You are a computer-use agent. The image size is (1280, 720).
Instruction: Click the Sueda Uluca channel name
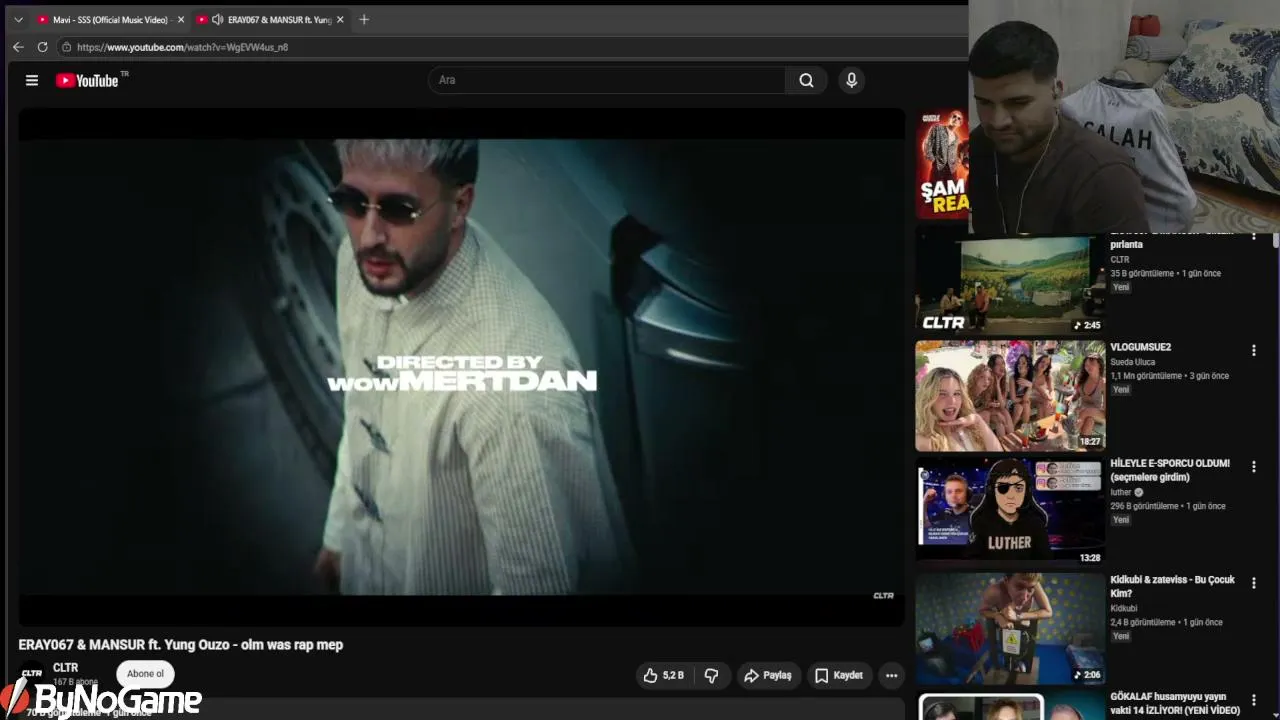pyautogui.click(x=1132, y=362)
